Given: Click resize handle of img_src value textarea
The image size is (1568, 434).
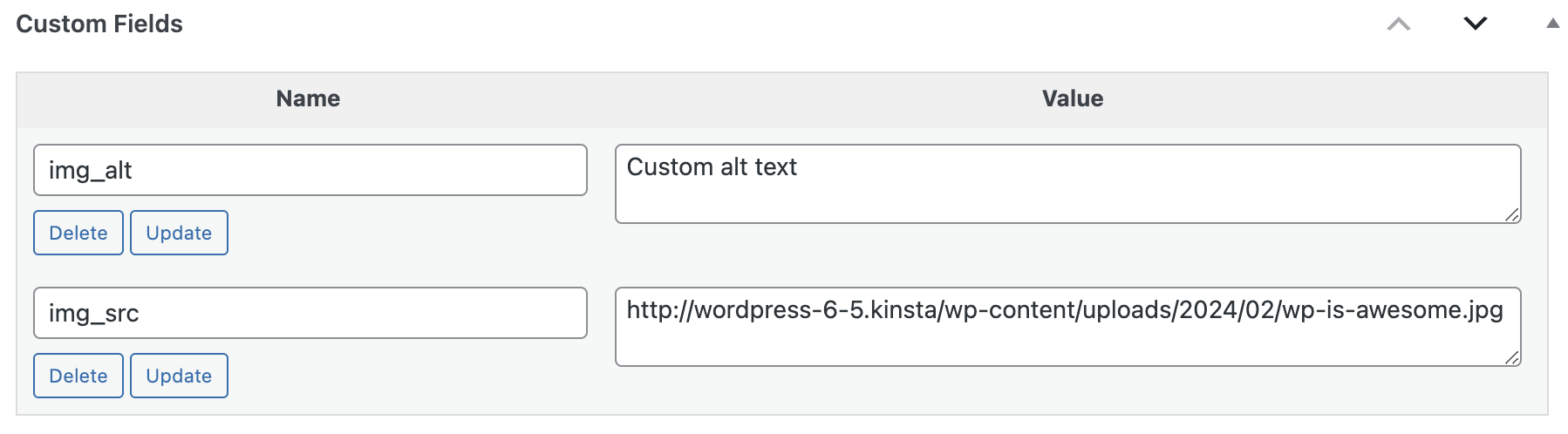Looking at the screenshot, I should tap(1512, 358).
